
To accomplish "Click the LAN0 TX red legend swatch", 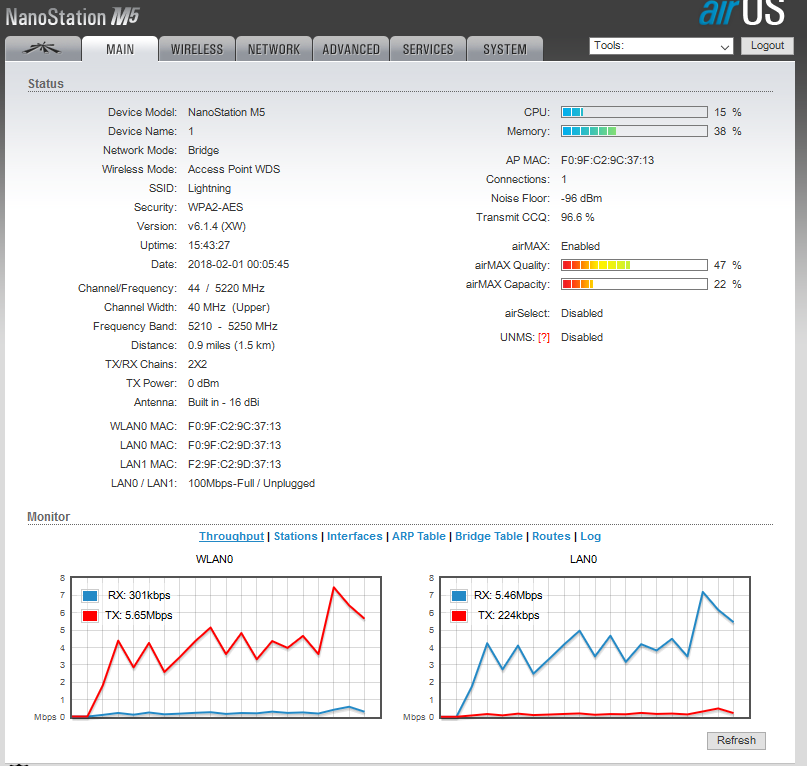I will click(x=459, y=616).
